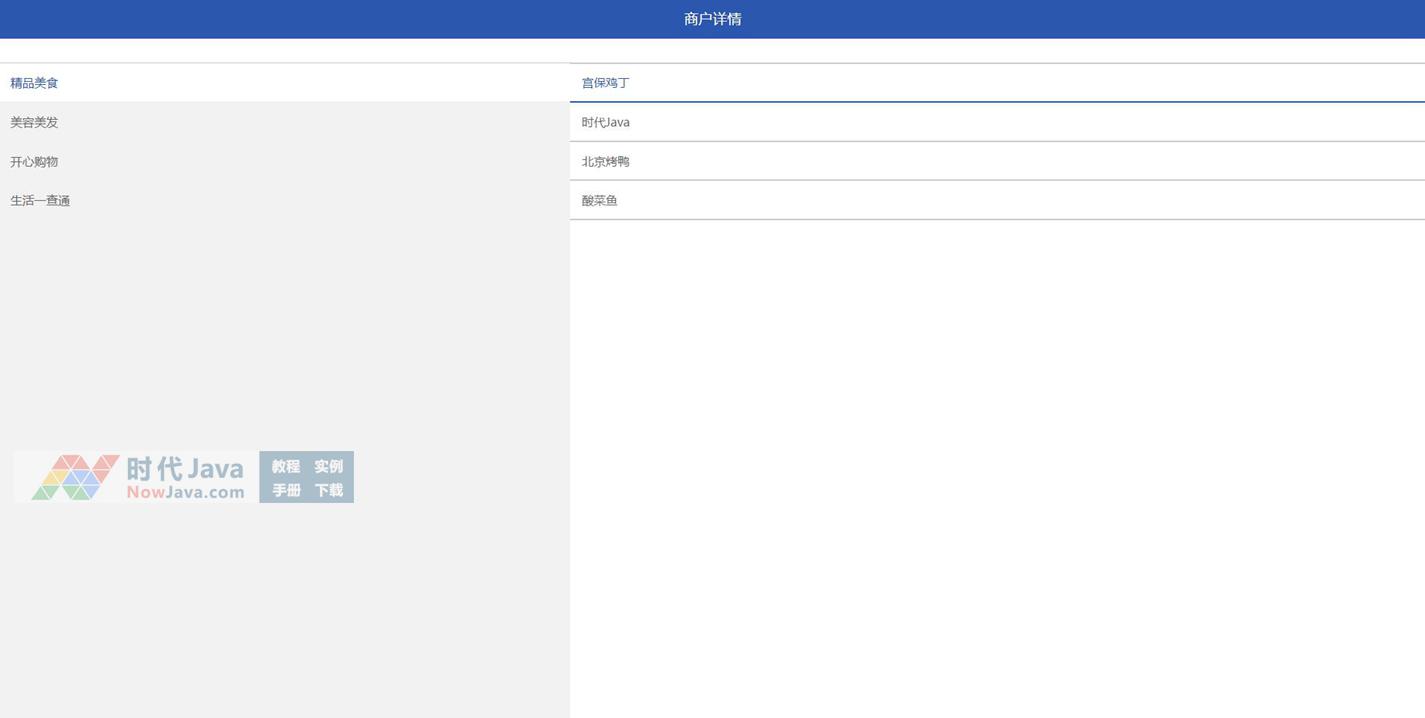Select the 精品美食 category

(x=35, y=83)
